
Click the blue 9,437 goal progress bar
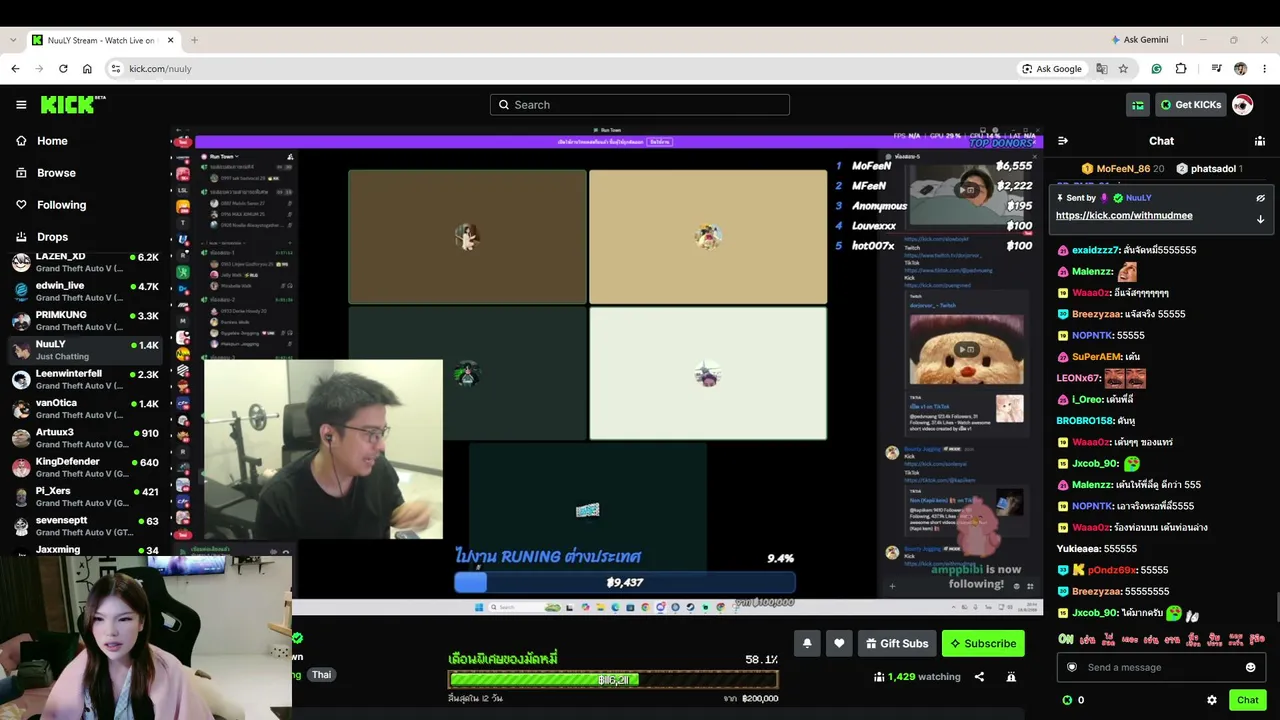point(625,582)
